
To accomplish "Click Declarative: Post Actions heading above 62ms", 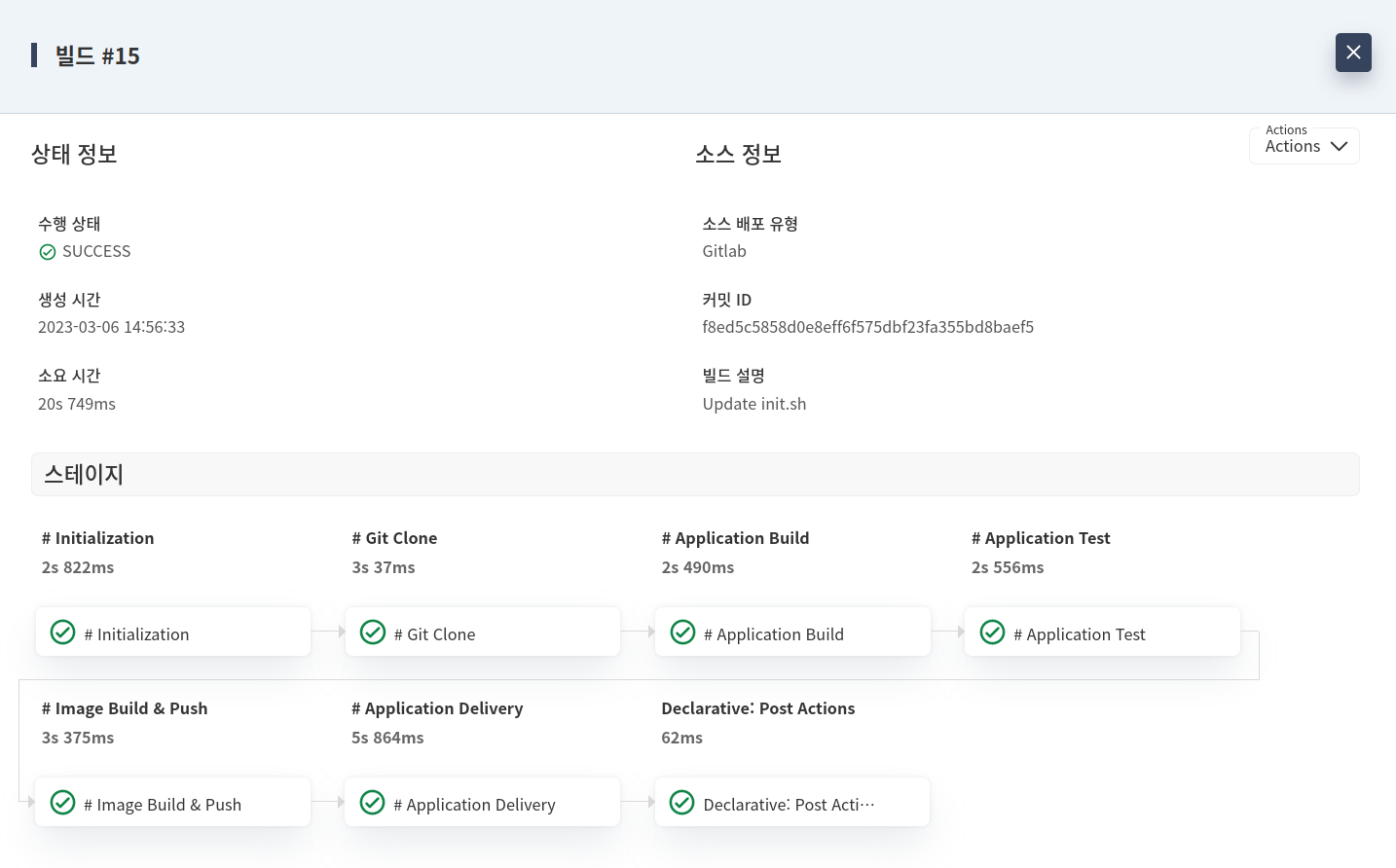I will coord(758,708).
